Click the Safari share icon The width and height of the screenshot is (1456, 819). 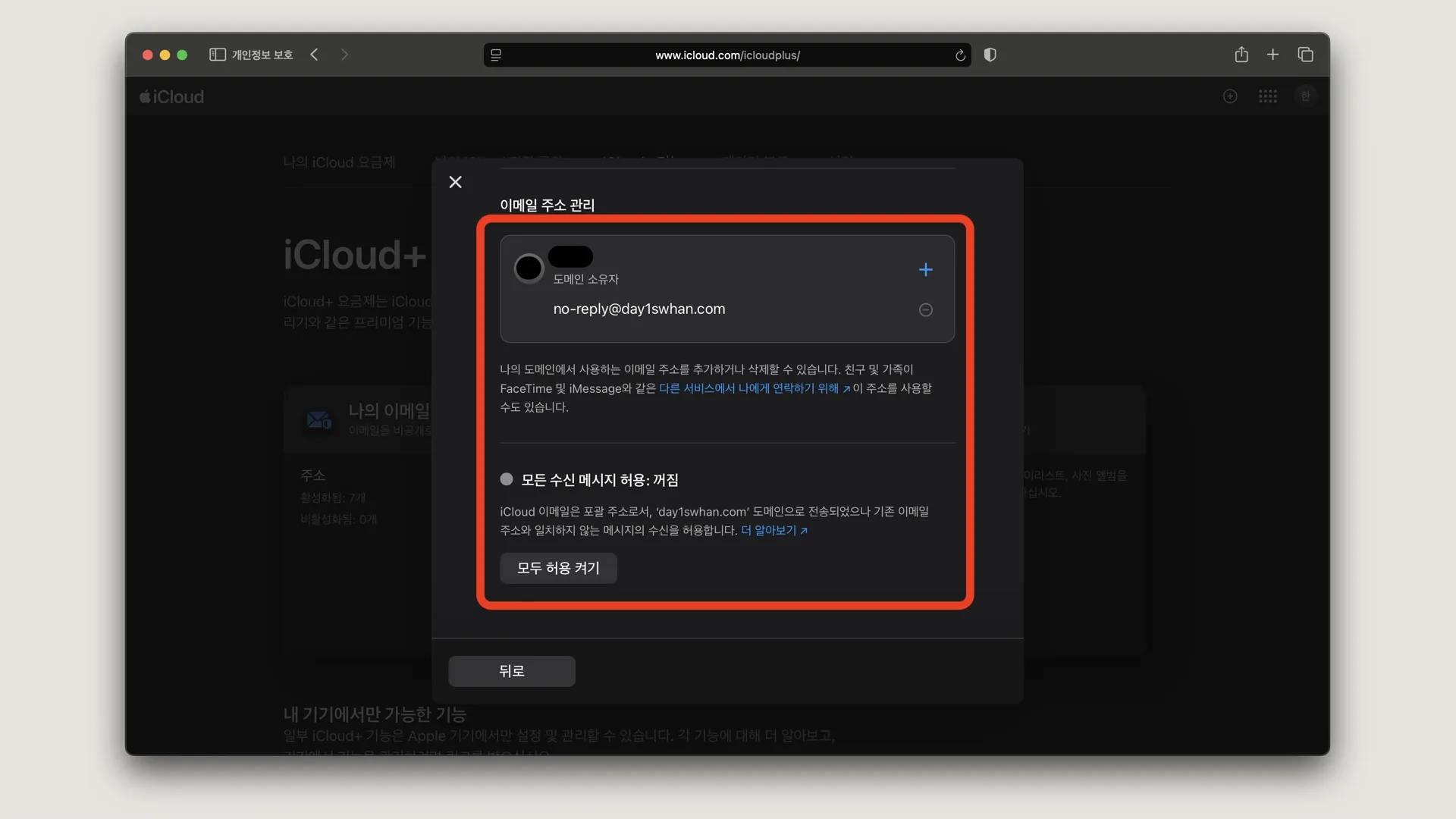[1241, 55]
